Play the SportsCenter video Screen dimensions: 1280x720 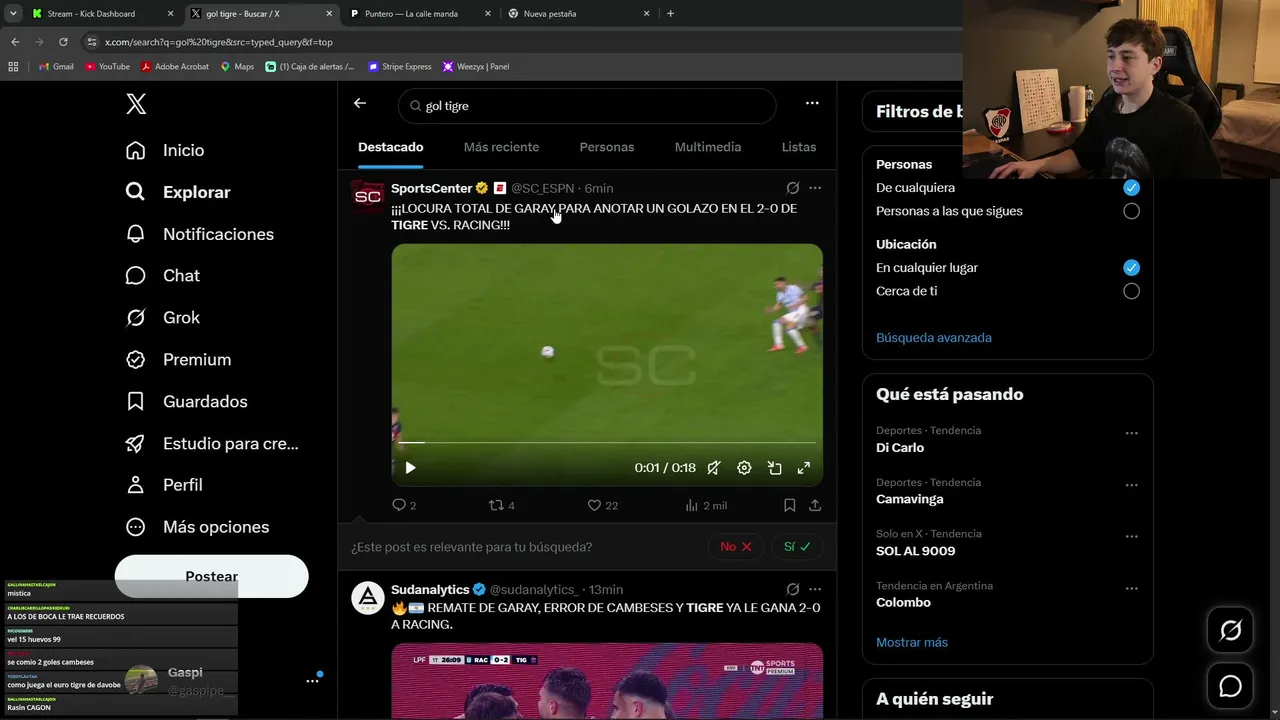(410, 468)
